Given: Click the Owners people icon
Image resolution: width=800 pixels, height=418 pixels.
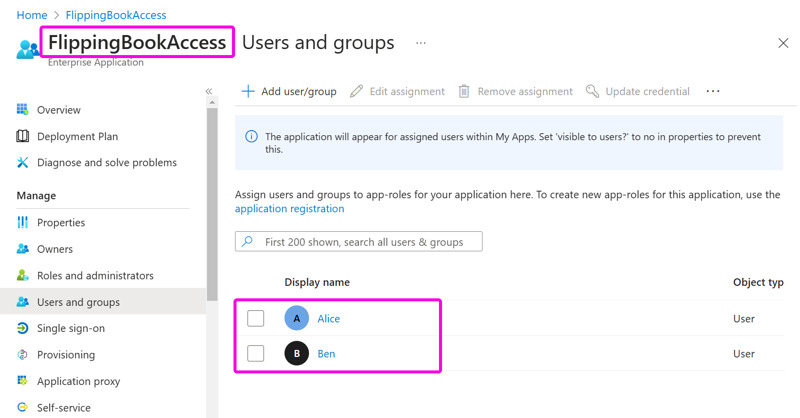Looking at the screenshot, I should 22,249.
